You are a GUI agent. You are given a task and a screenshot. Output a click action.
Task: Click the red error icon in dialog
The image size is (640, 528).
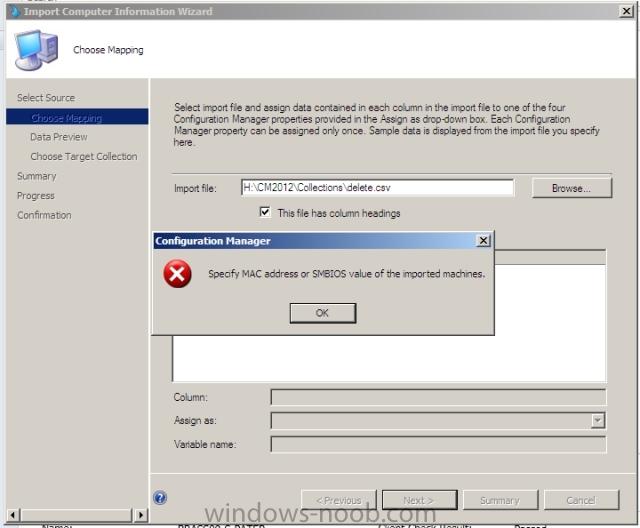point(177,273)
